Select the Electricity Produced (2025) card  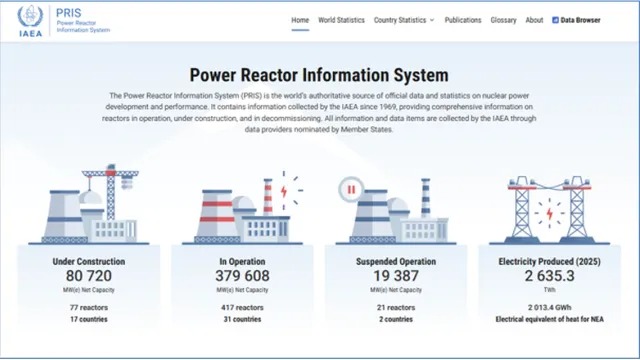pyautogui.click(x=549, y=288)
